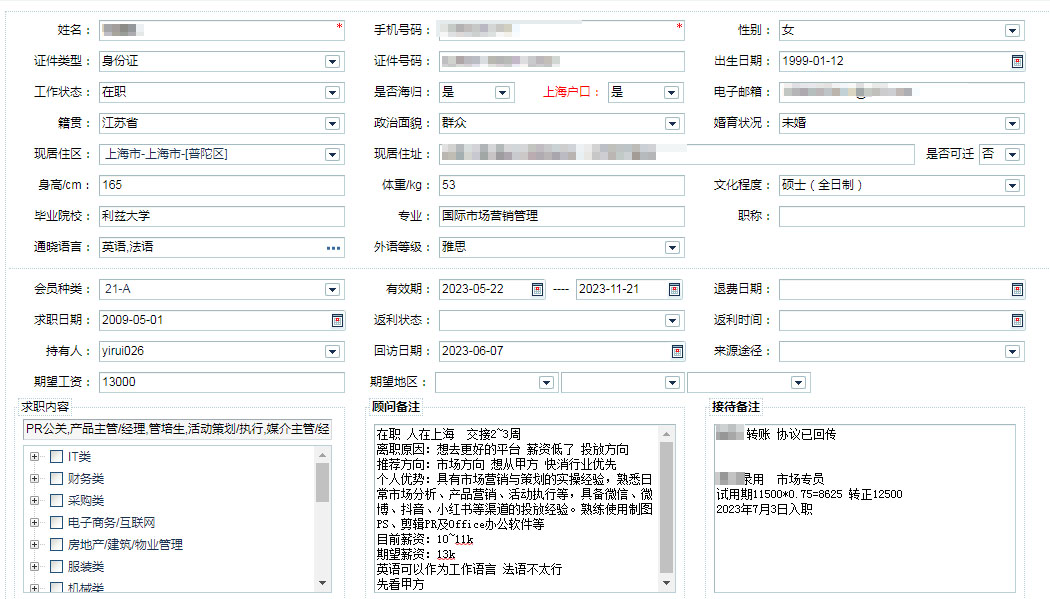Open the second 期望地区 dropdown
Image resolution: width=1050 pixels, height=599 pixels.
[x=672, y=383]
